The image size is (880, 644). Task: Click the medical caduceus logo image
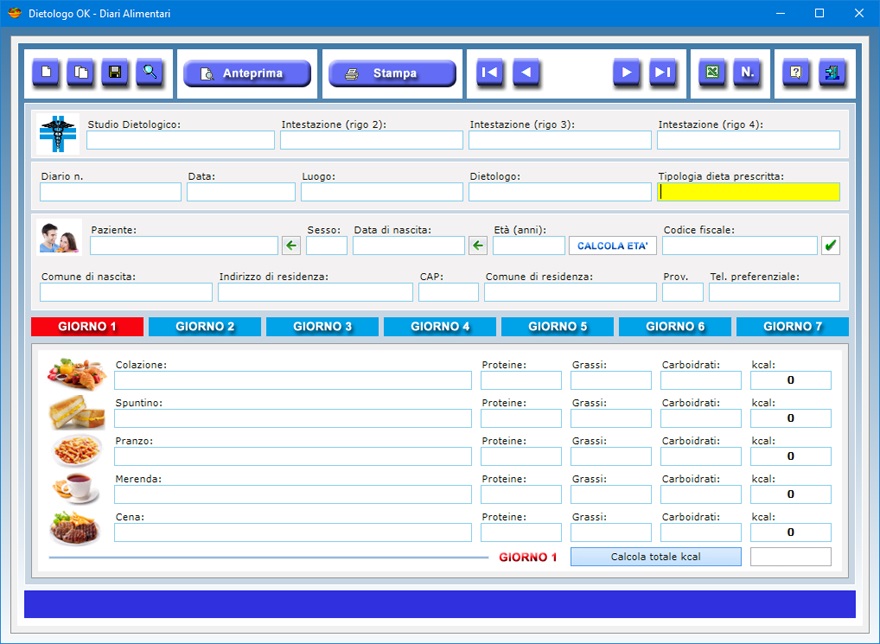(58, 134)
